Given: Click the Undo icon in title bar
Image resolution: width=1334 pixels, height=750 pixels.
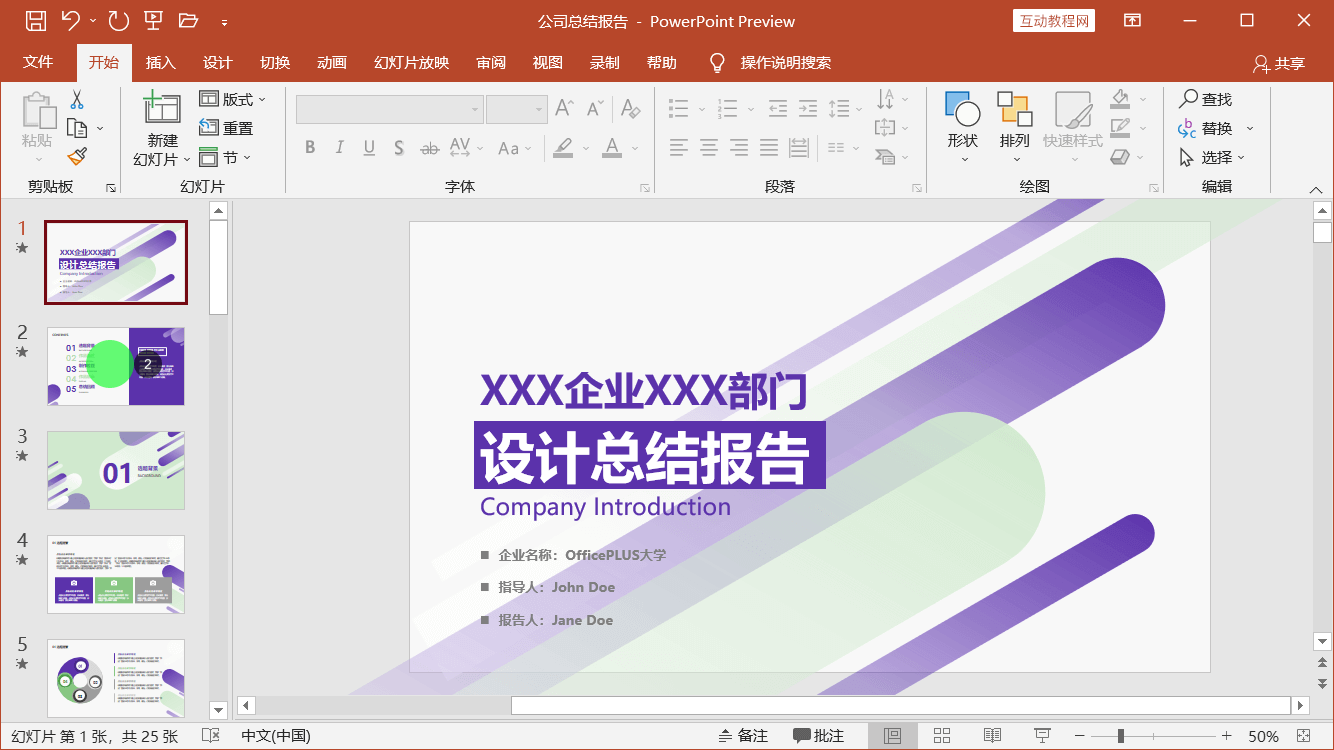Looking at the screenshot, I should [x=70, y=20].
